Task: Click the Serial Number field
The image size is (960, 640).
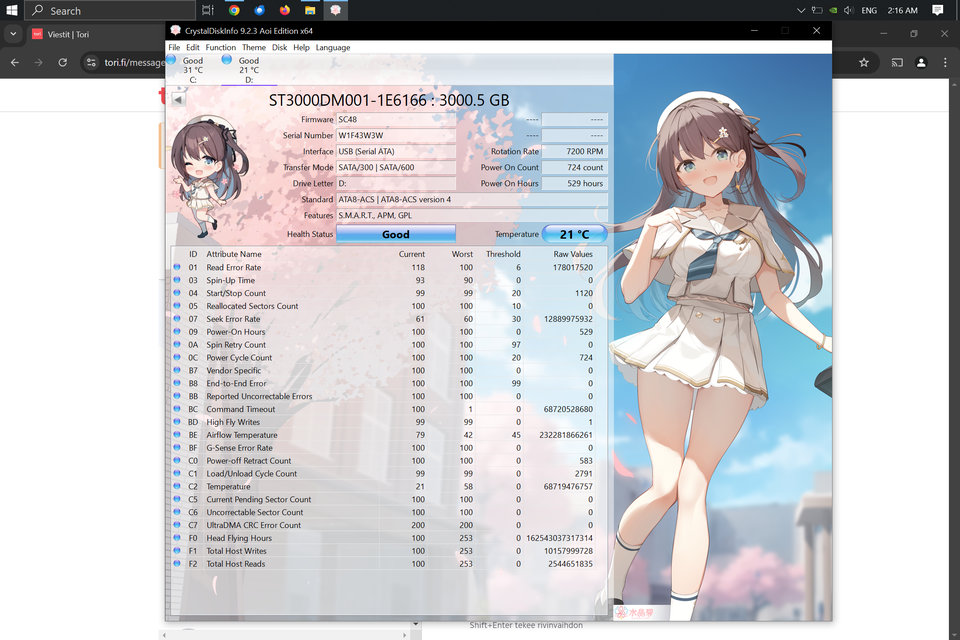Action: pyautogui.click(x=396, y=135)
